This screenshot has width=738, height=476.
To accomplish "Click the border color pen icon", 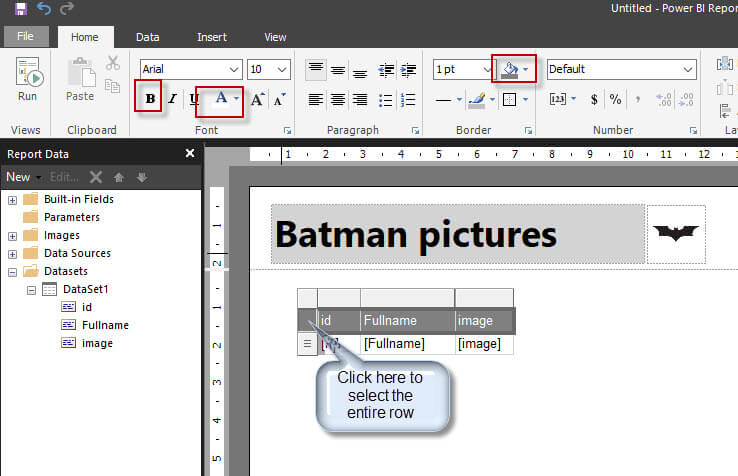I will click(x=477, y=99).
